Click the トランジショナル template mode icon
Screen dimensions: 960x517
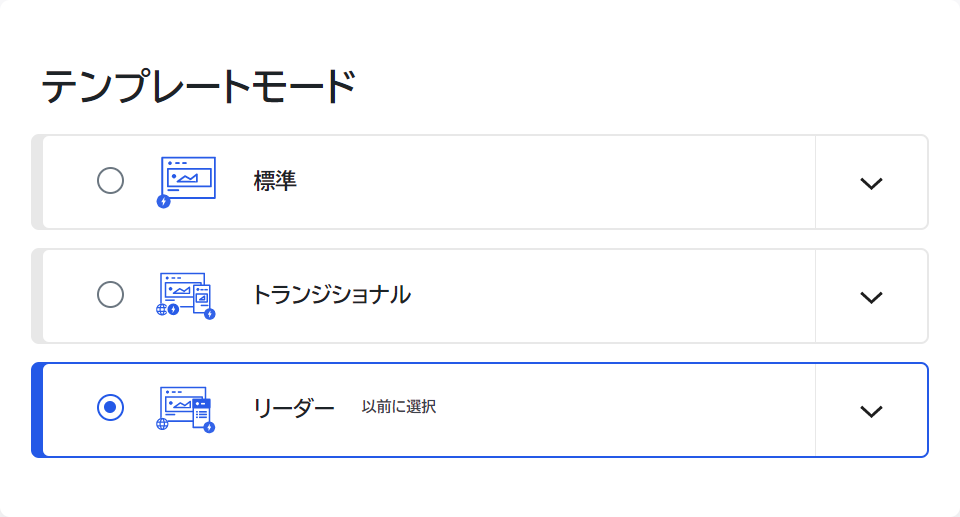[186, 296]
